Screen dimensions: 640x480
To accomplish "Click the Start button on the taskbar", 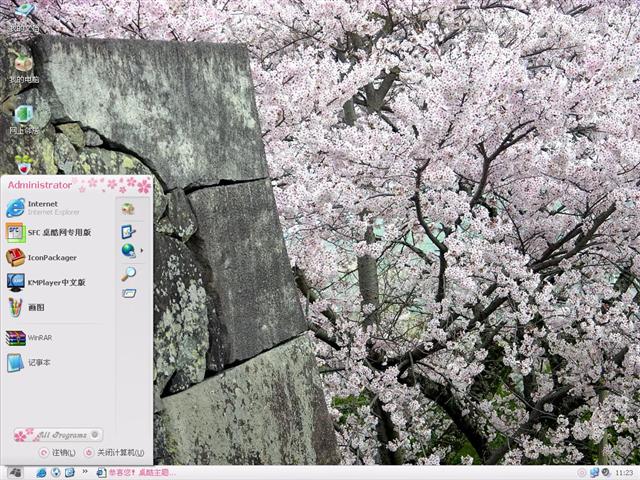I will [x=15, y=473].
